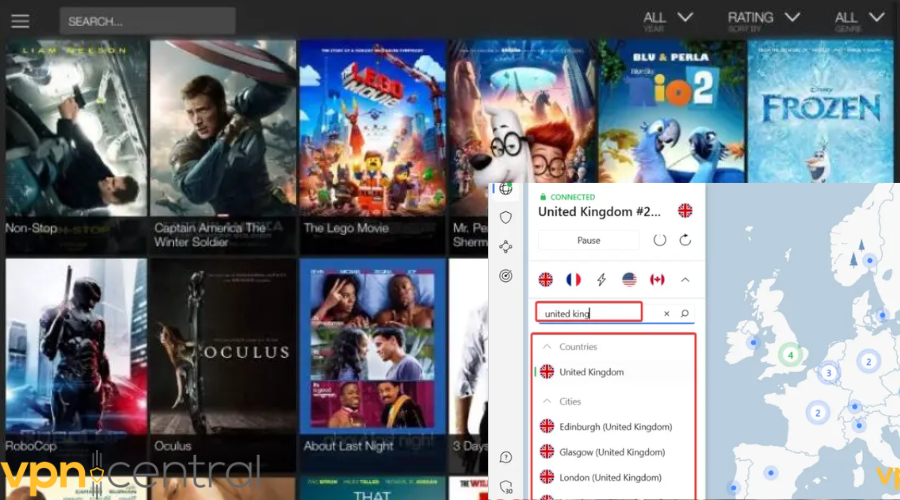Click the movie SEARCH field
This screenshot has width=900, height=500.
[x=147, y=21]
